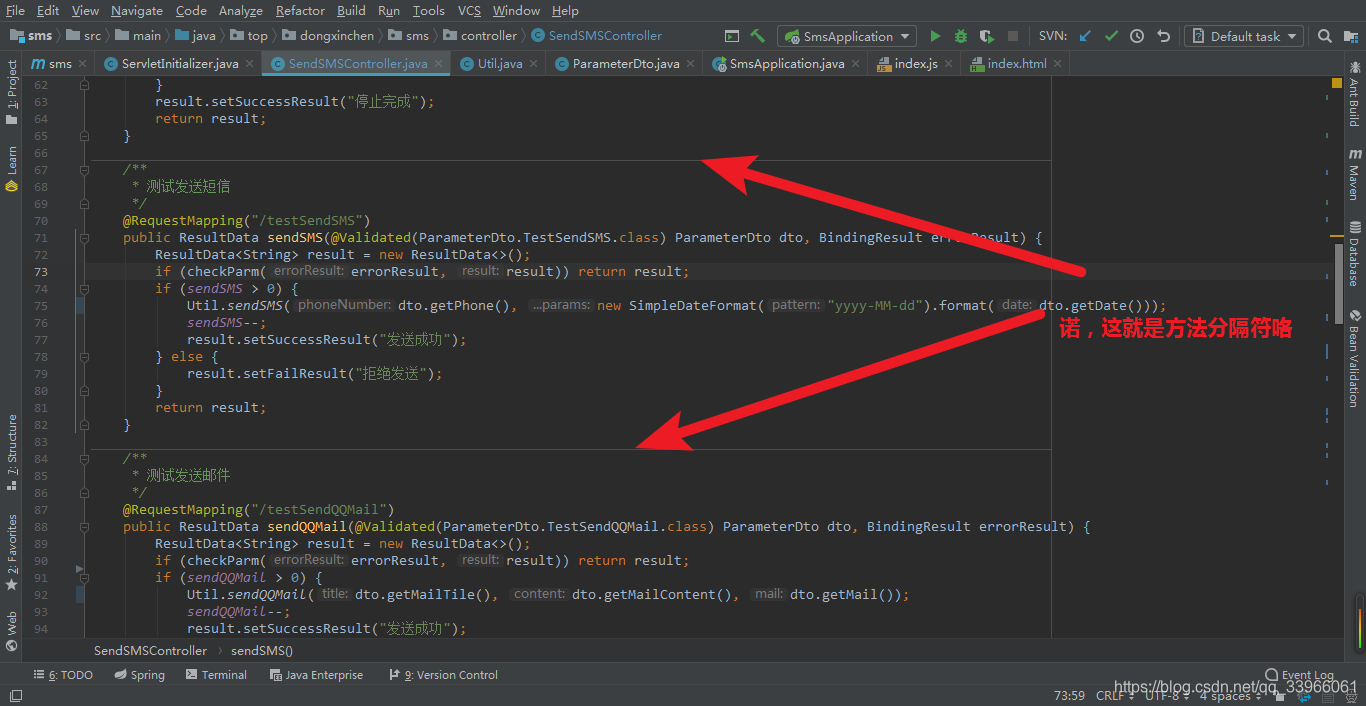Run SmsApplication with the green play icon
This screenshot has width=1366, height=706.
[935, 36]
